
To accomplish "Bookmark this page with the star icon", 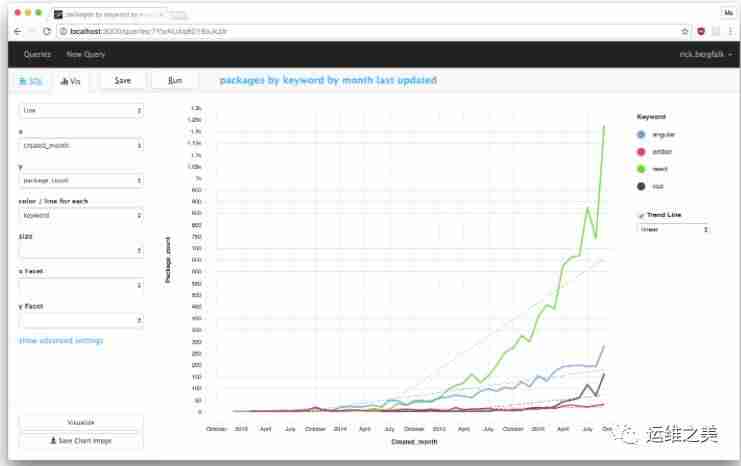I will (684, 31).
